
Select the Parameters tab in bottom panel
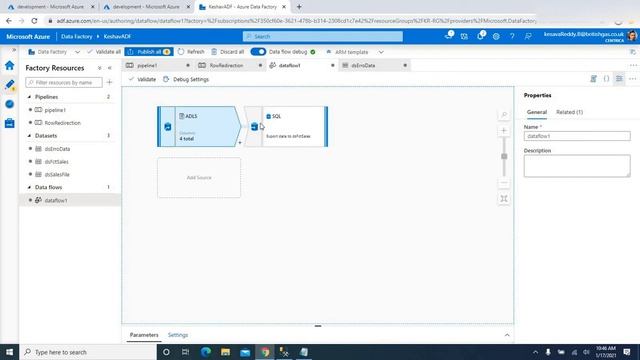[x=144, y=335]
